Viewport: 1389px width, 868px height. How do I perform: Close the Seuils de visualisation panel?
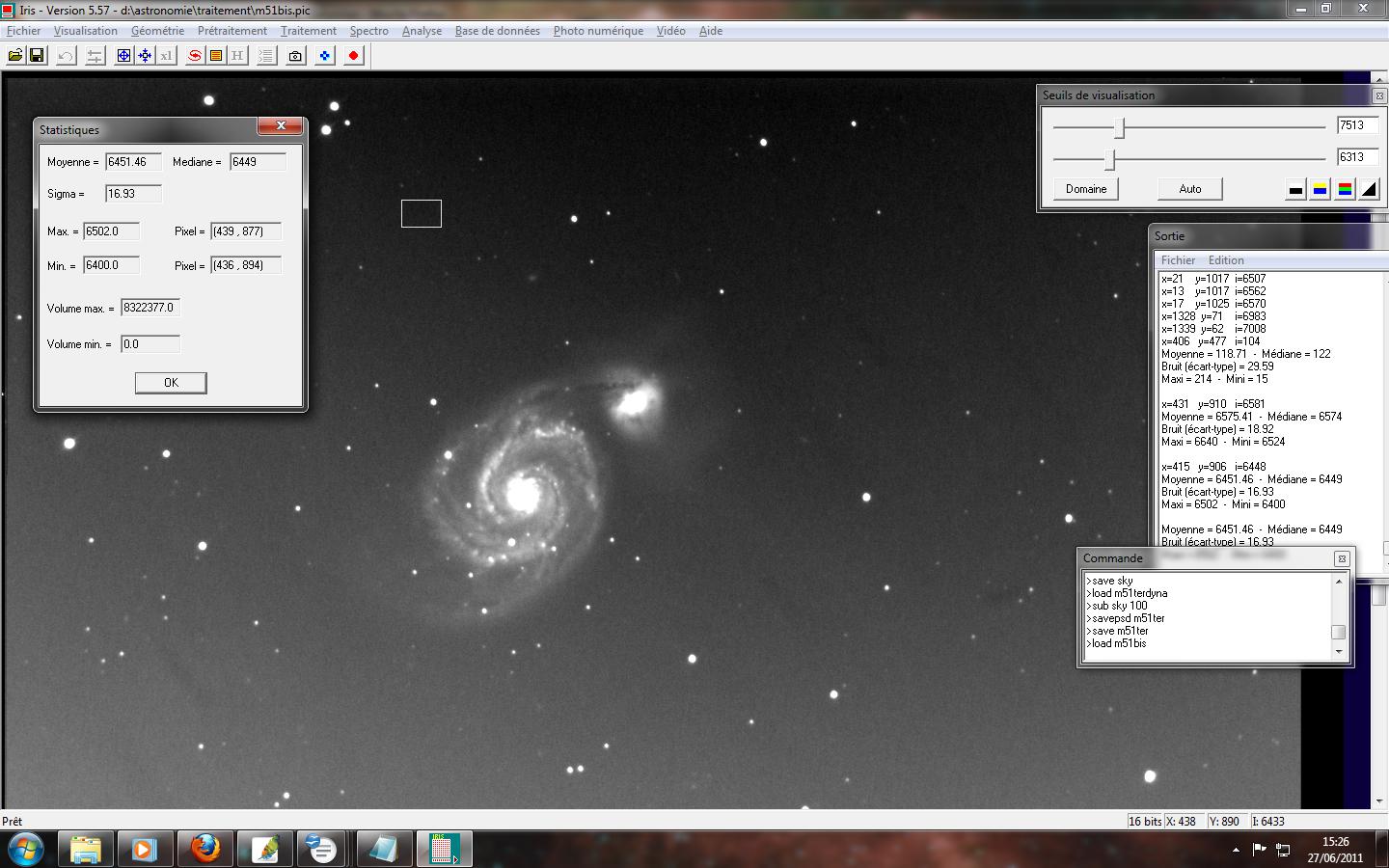[1379, 95]
